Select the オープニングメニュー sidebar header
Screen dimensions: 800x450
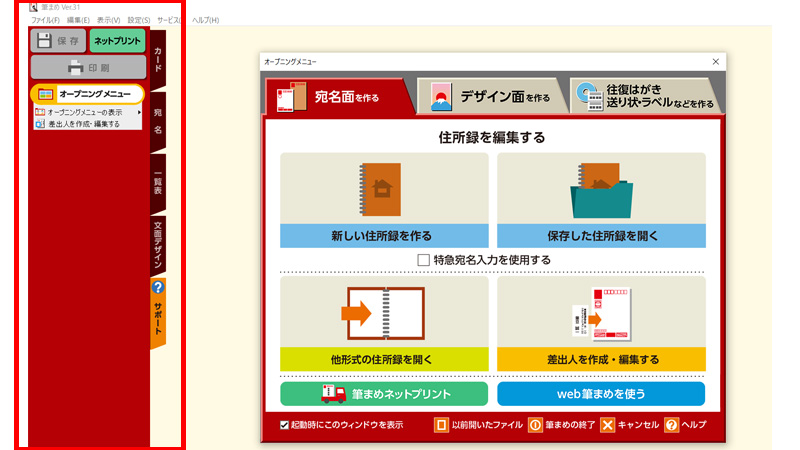[x=87, y=94]
